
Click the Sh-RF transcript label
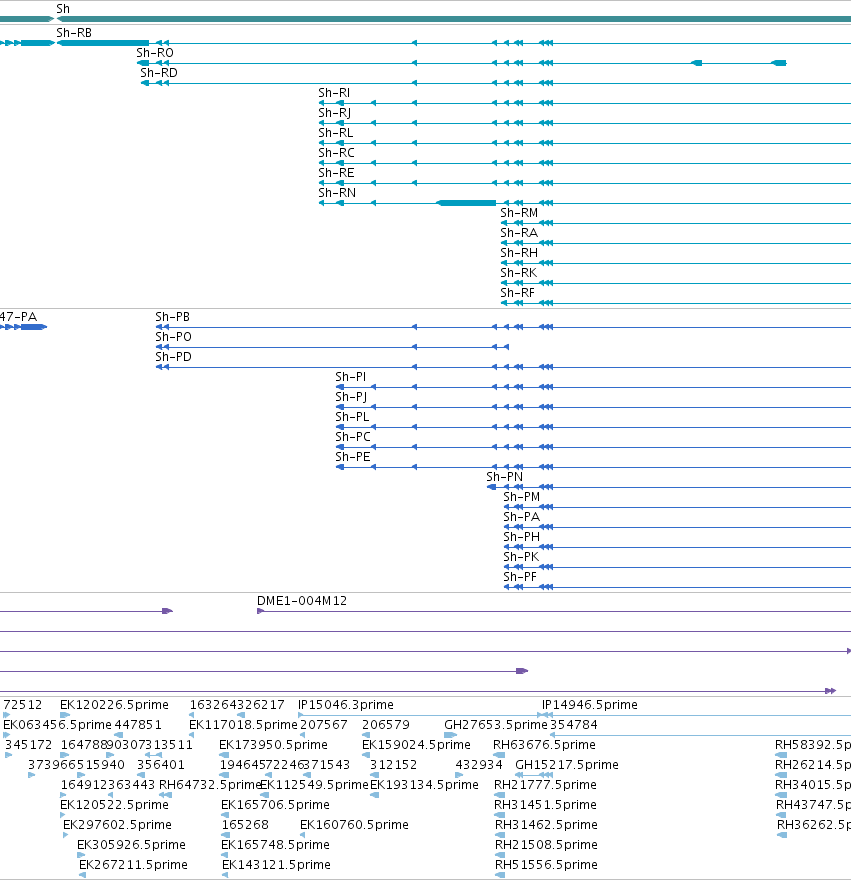(518, 293)
